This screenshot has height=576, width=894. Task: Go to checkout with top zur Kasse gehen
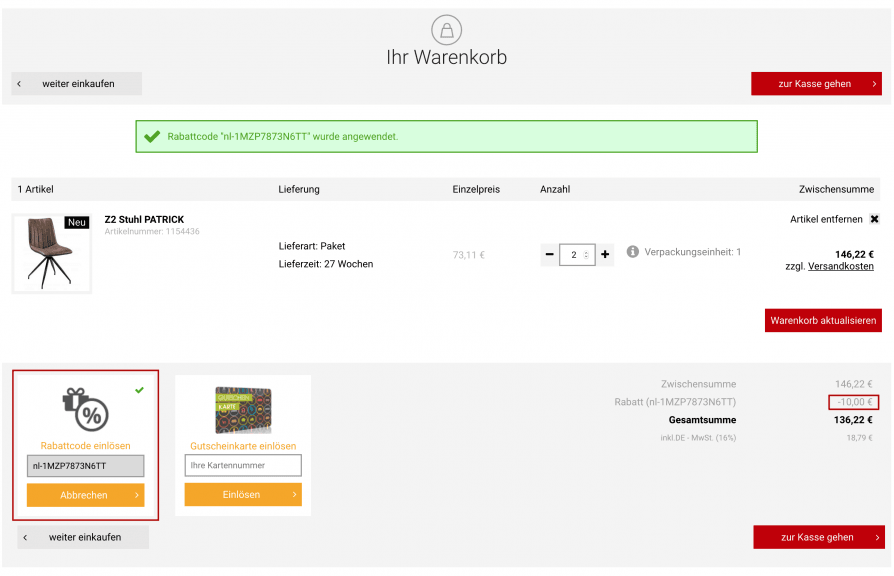[816, 84]
